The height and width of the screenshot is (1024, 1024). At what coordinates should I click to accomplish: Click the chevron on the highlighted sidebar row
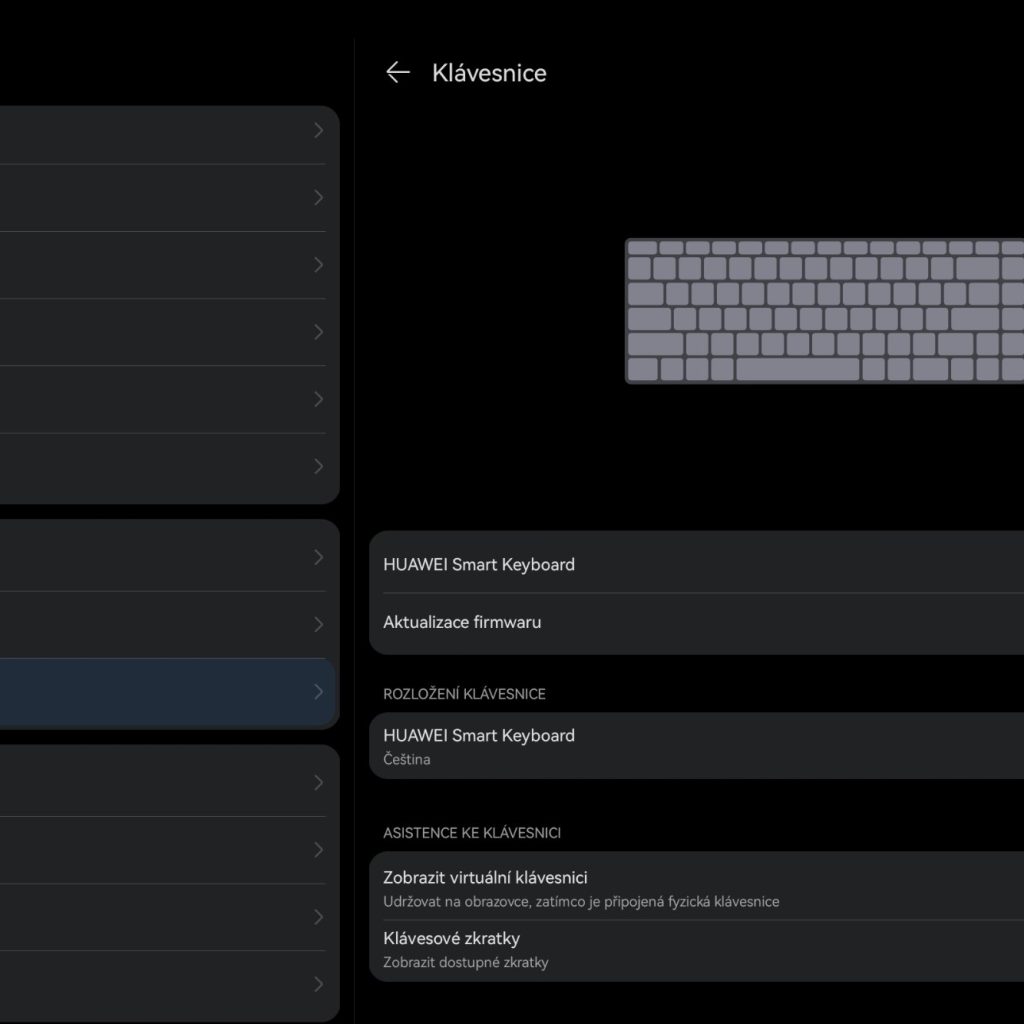(318, 692)
